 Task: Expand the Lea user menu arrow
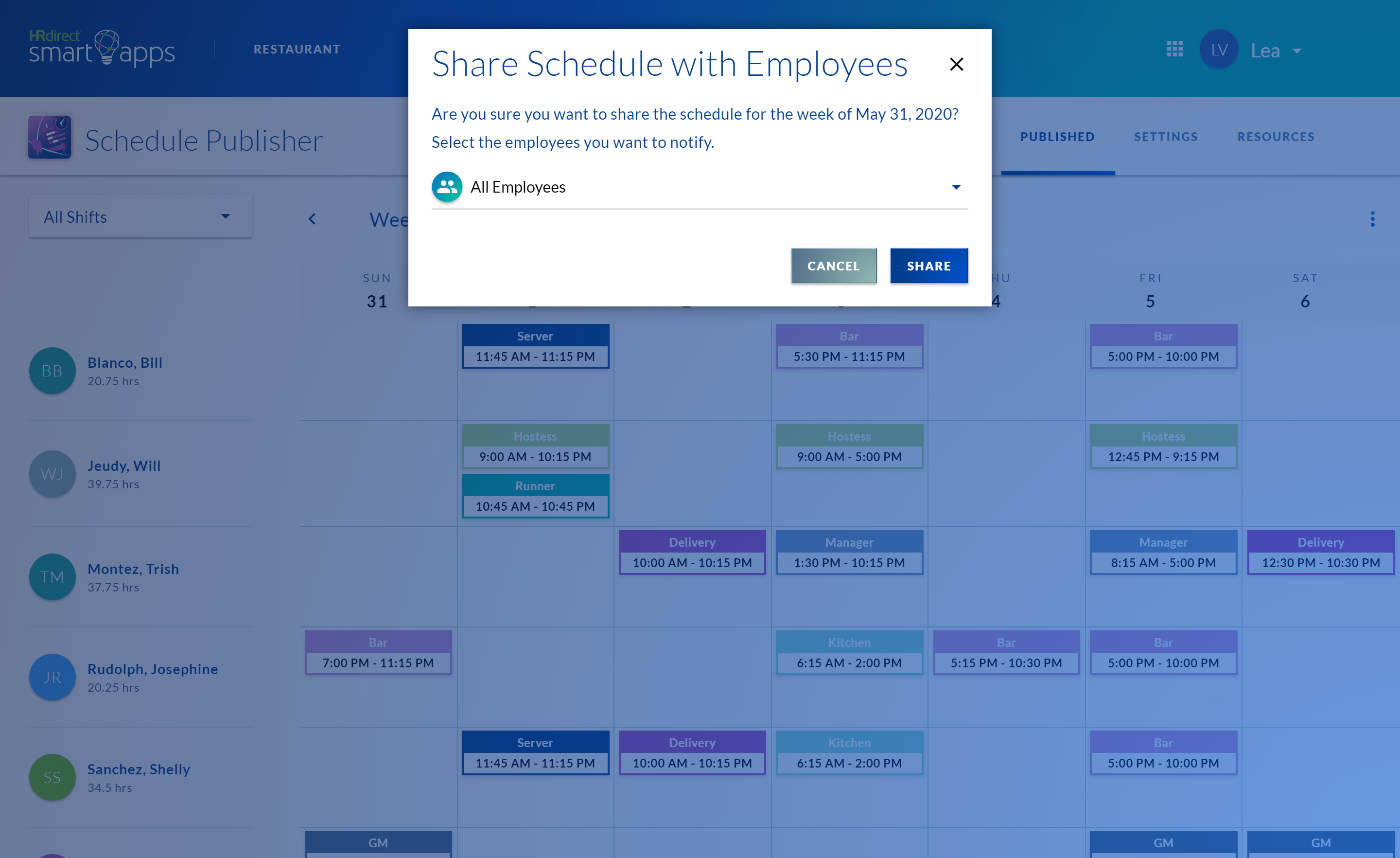click(1296, 51)
